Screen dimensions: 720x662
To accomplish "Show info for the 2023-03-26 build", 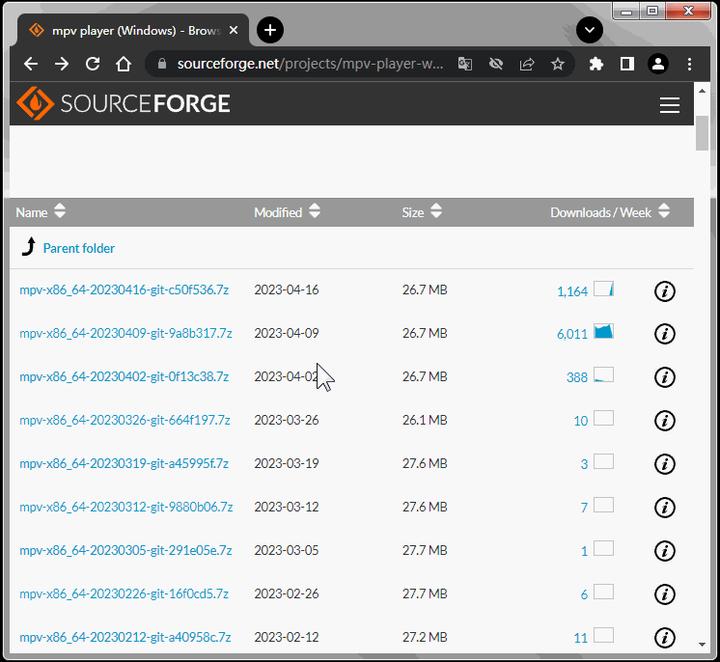I will [x=664, y=421].
